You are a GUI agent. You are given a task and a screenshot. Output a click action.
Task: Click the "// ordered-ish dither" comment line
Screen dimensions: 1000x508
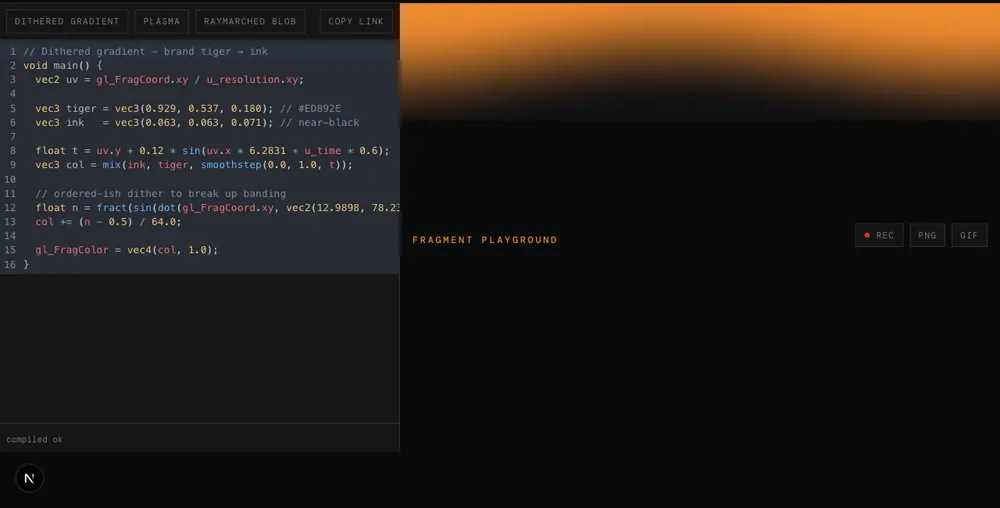coord(161,194)
